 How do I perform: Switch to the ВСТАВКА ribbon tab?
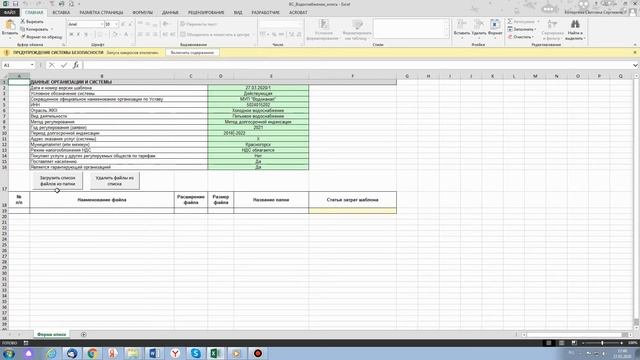[61, 12]
